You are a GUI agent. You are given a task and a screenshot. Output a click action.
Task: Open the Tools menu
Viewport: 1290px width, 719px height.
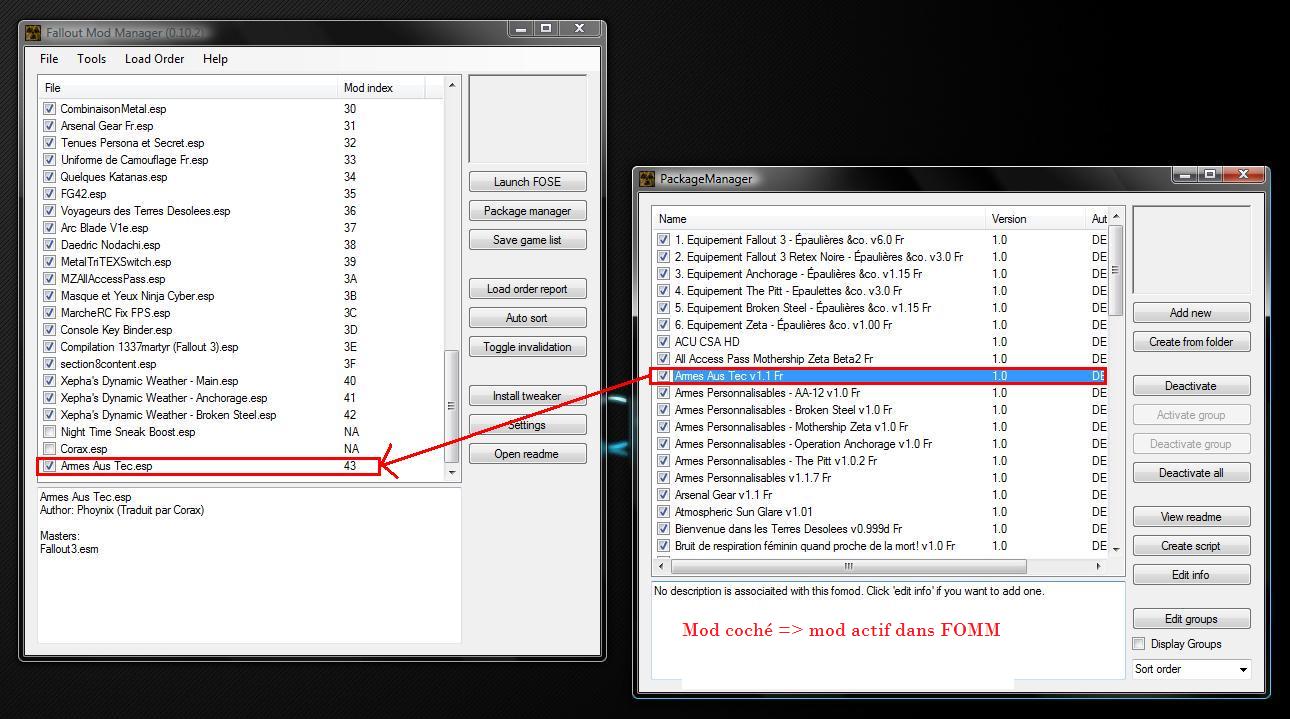pyautogui.click(x=91, y=59)
